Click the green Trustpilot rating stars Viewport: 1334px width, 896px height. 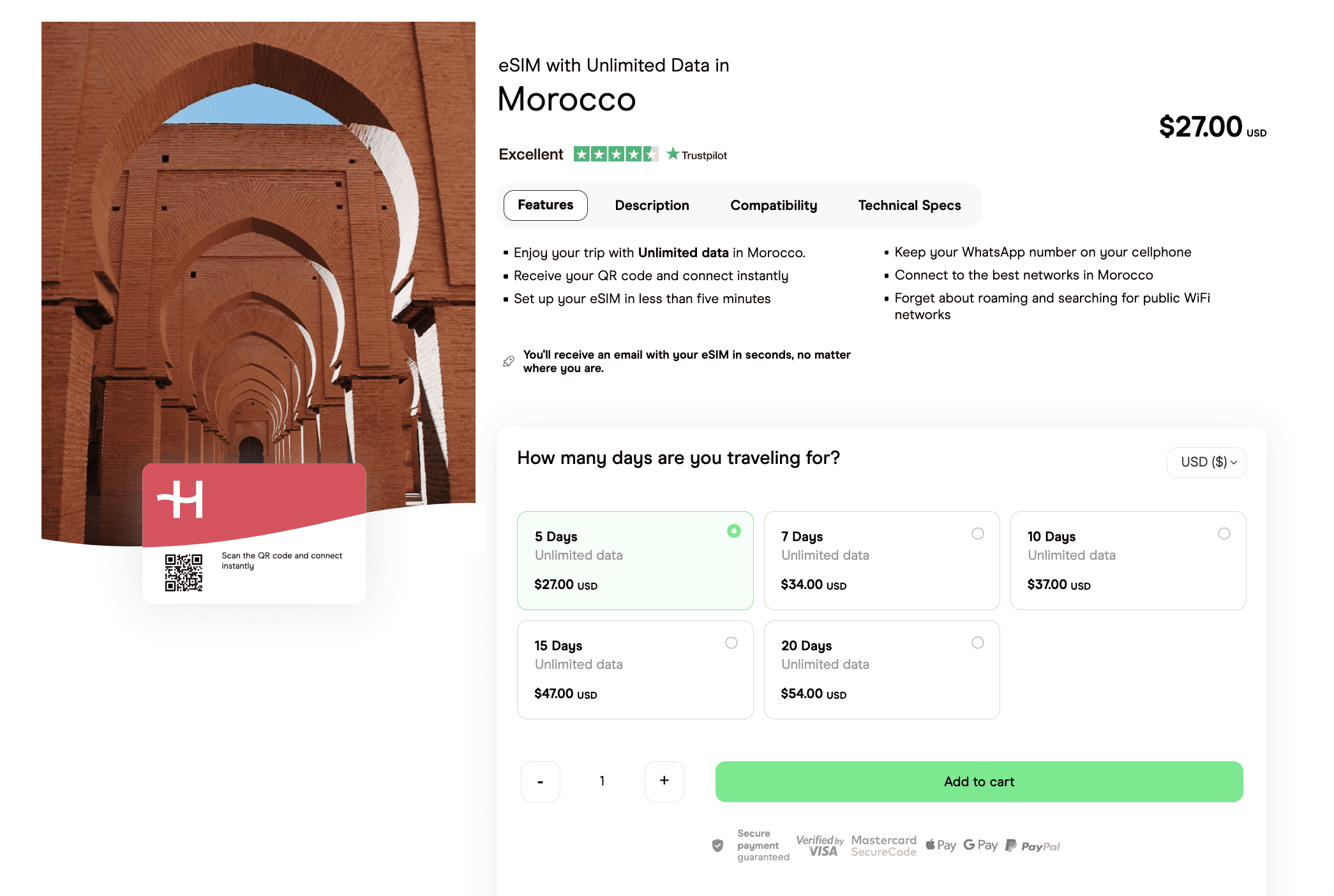[615, 154]
